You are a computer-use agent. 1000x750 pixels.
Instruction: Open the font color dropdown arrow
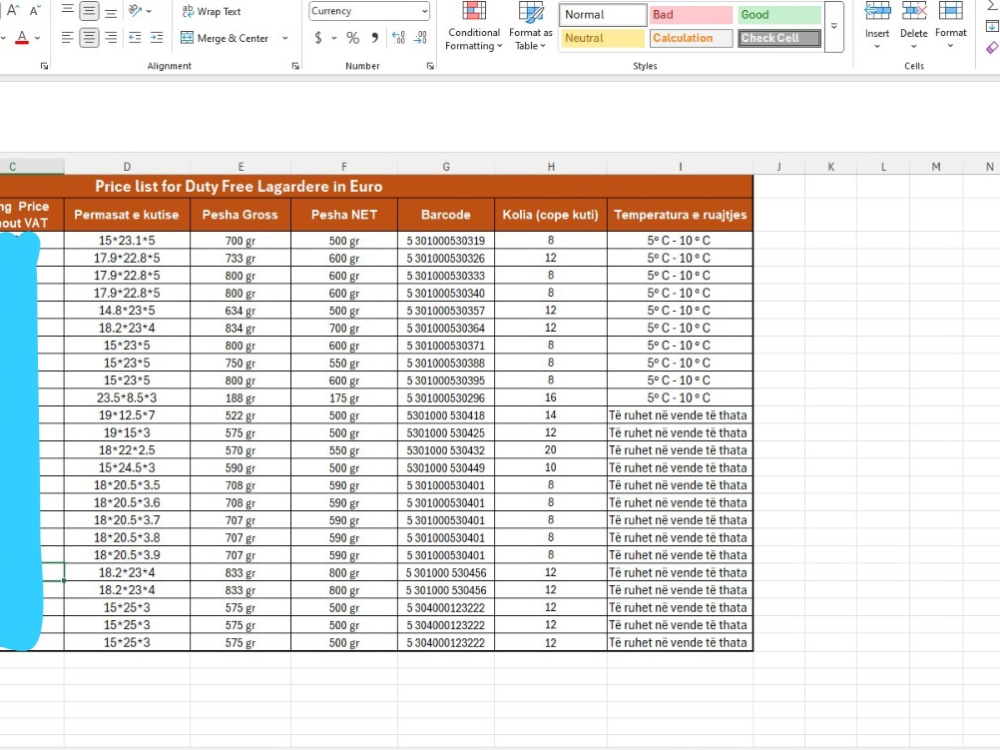[x=38, y=38]
